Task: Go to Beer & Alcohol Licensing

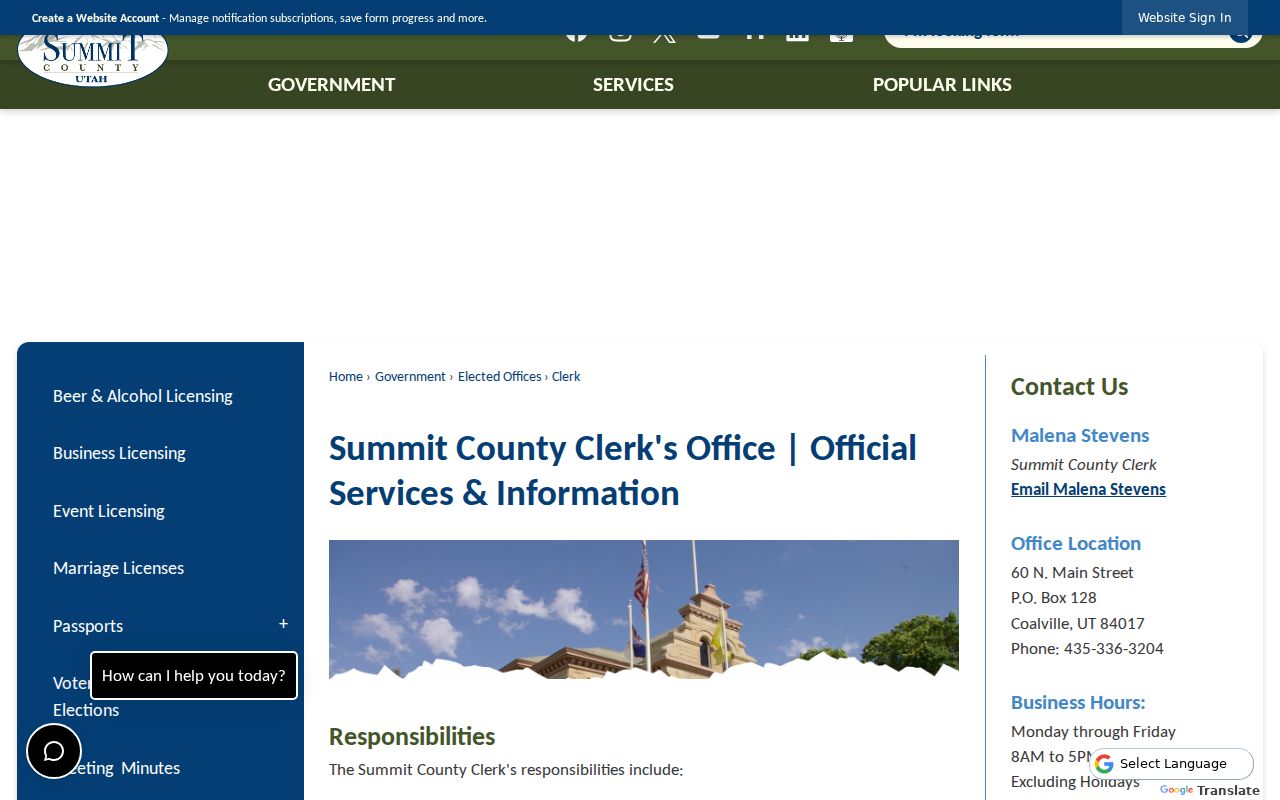Action: (x=143, y=396)
